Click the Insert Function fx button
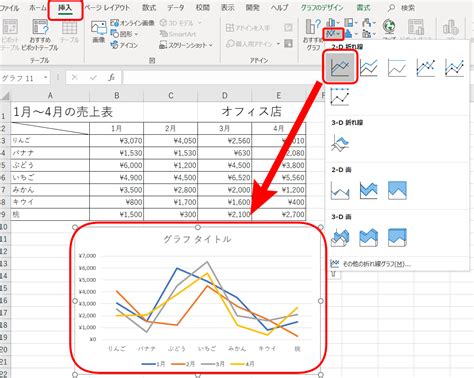This screenshot has height=378, width=474. [111, 78]
